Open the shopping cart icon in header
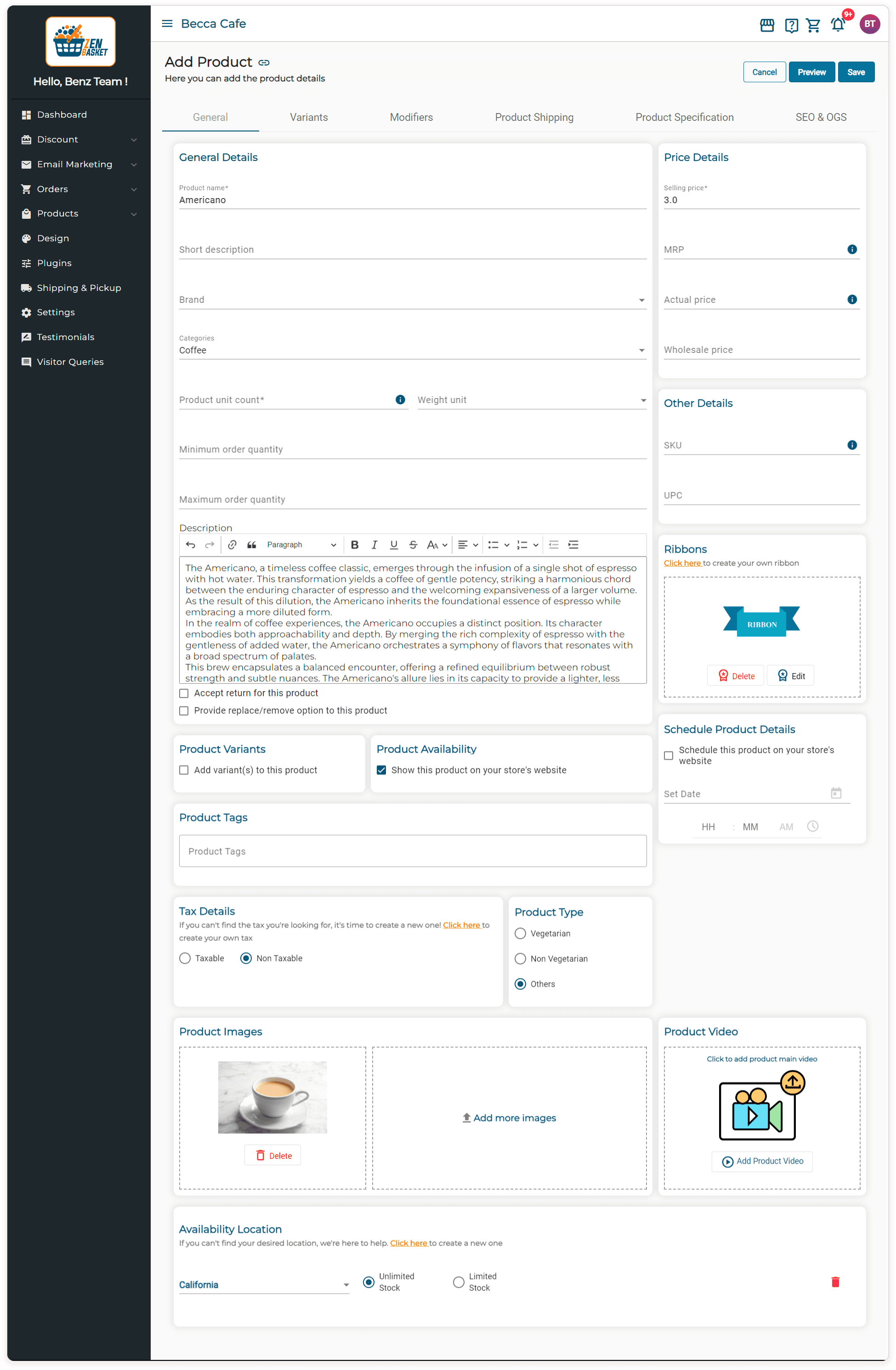This screenshot has width=896, height=1370. click(x=813, y=25)
